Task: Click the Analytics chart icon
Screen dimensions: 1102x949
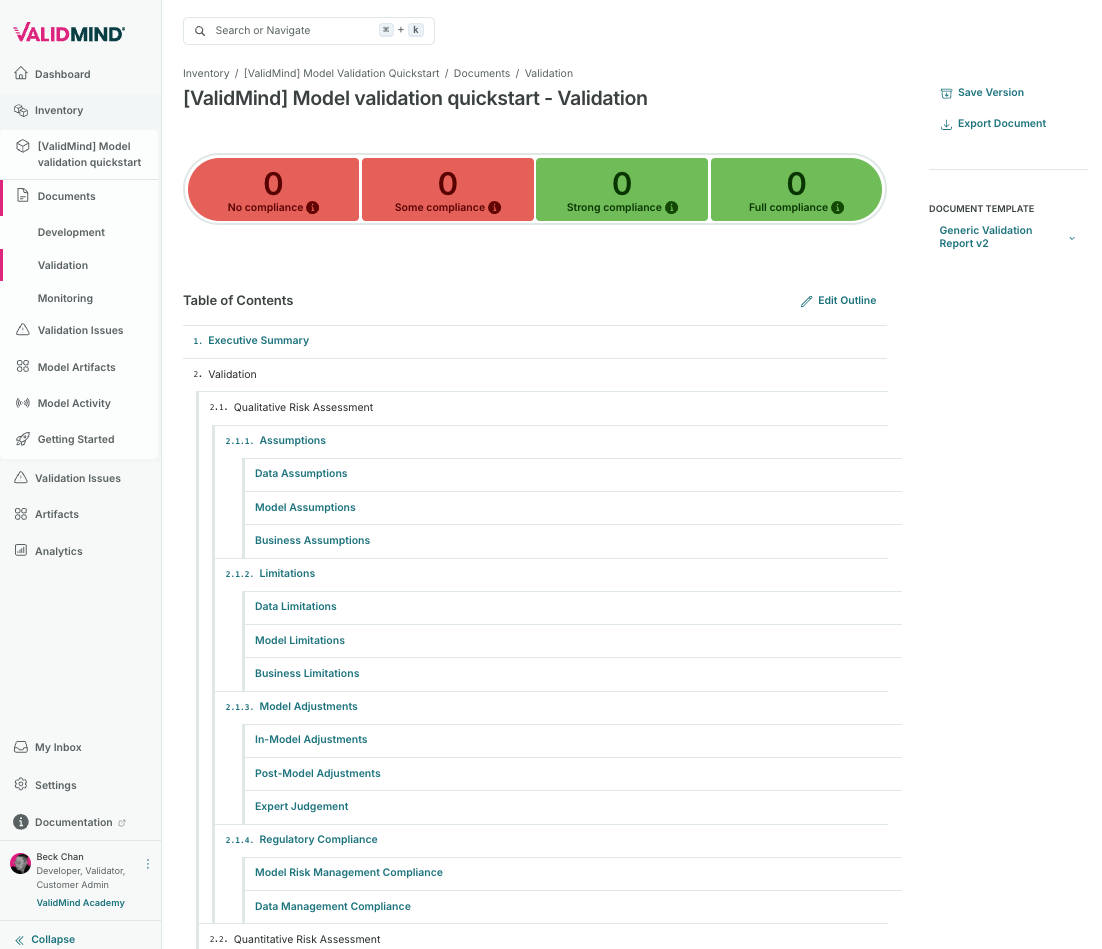Action: [21, 550]
